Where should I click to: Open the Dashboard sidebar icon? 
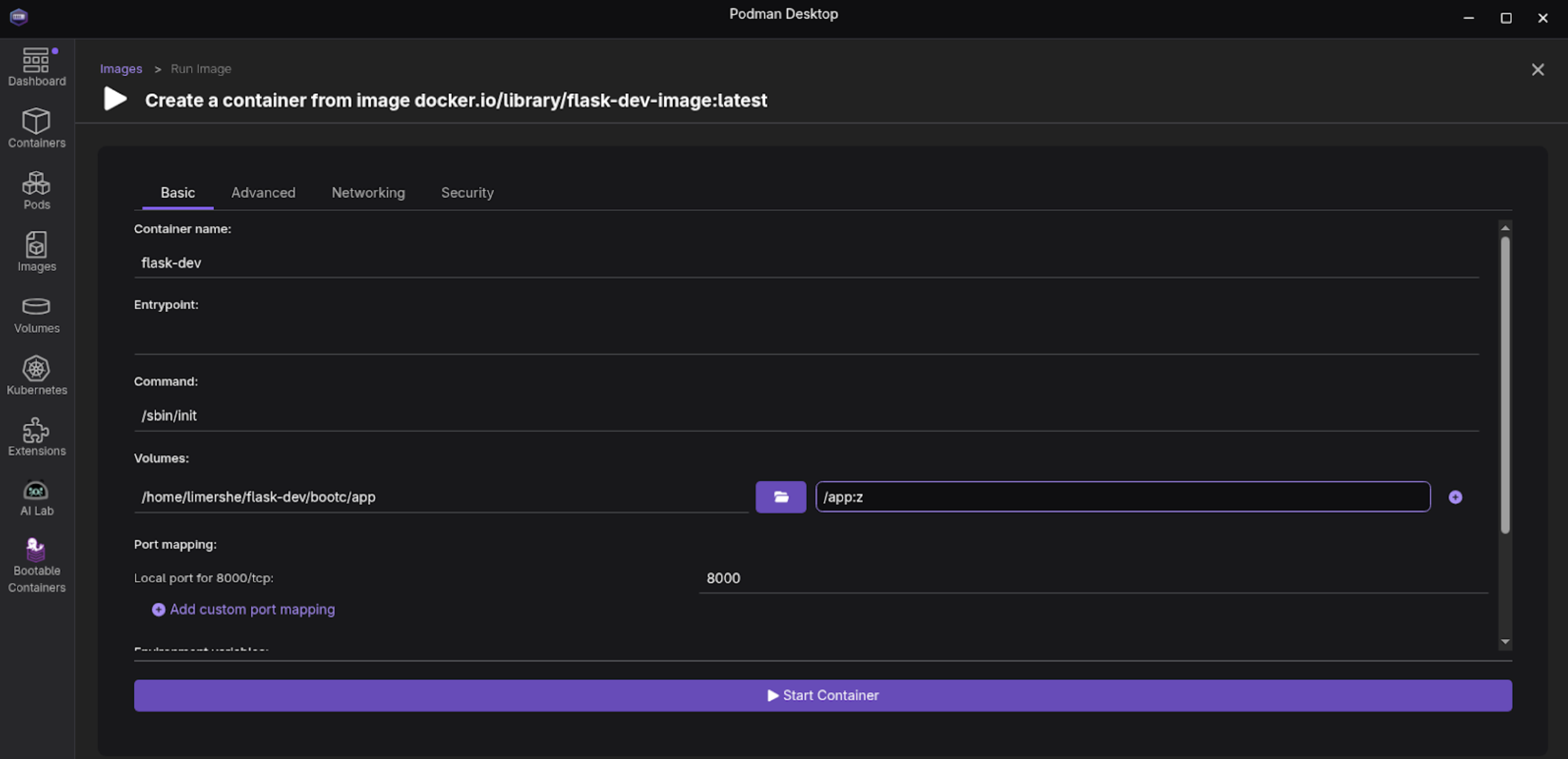coord(37,66)
